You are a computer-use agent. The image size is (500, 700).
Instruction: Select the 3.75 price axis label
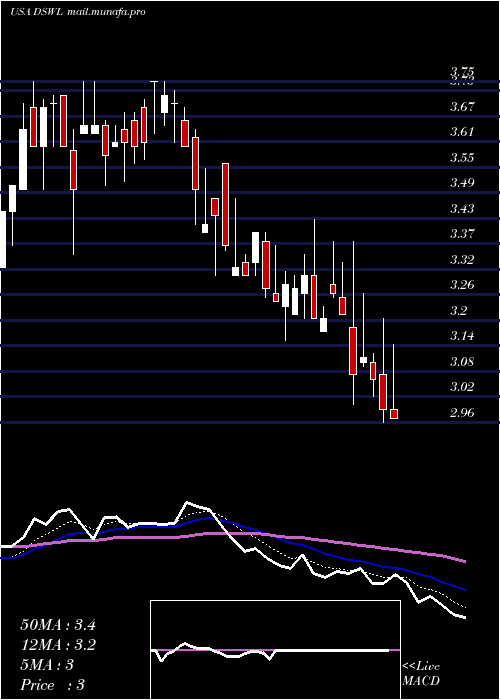coord(462,72)
